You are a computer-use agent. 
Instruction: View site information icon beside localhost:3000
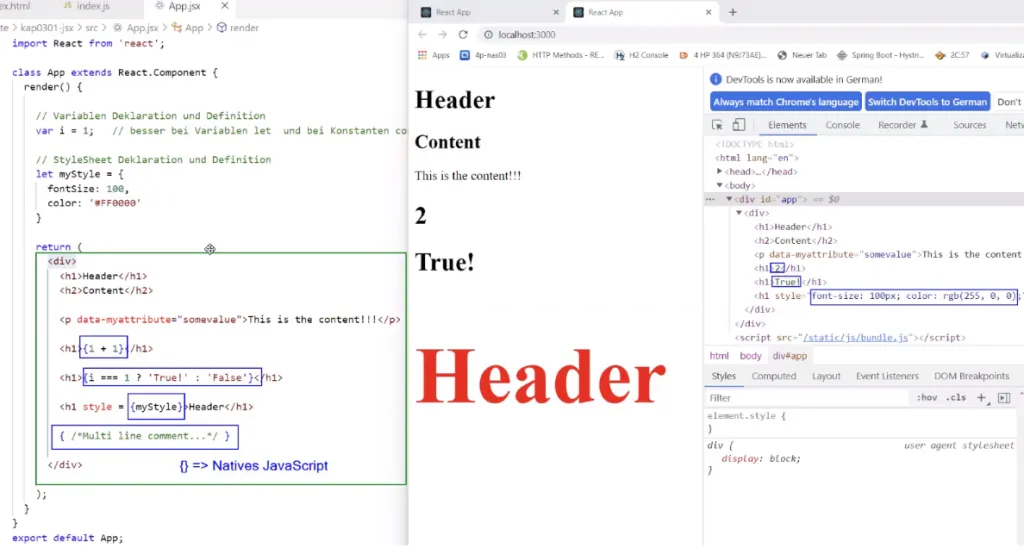[488, 35]
